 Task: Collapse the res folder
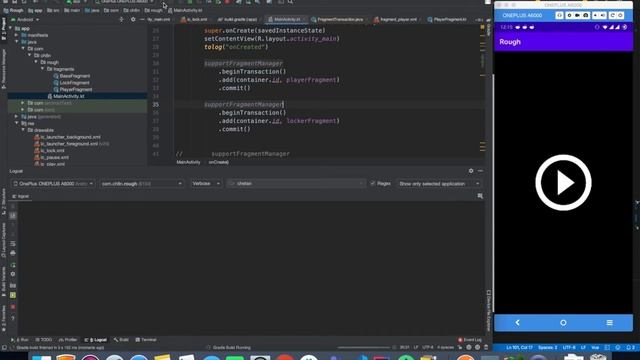[17, 123]
